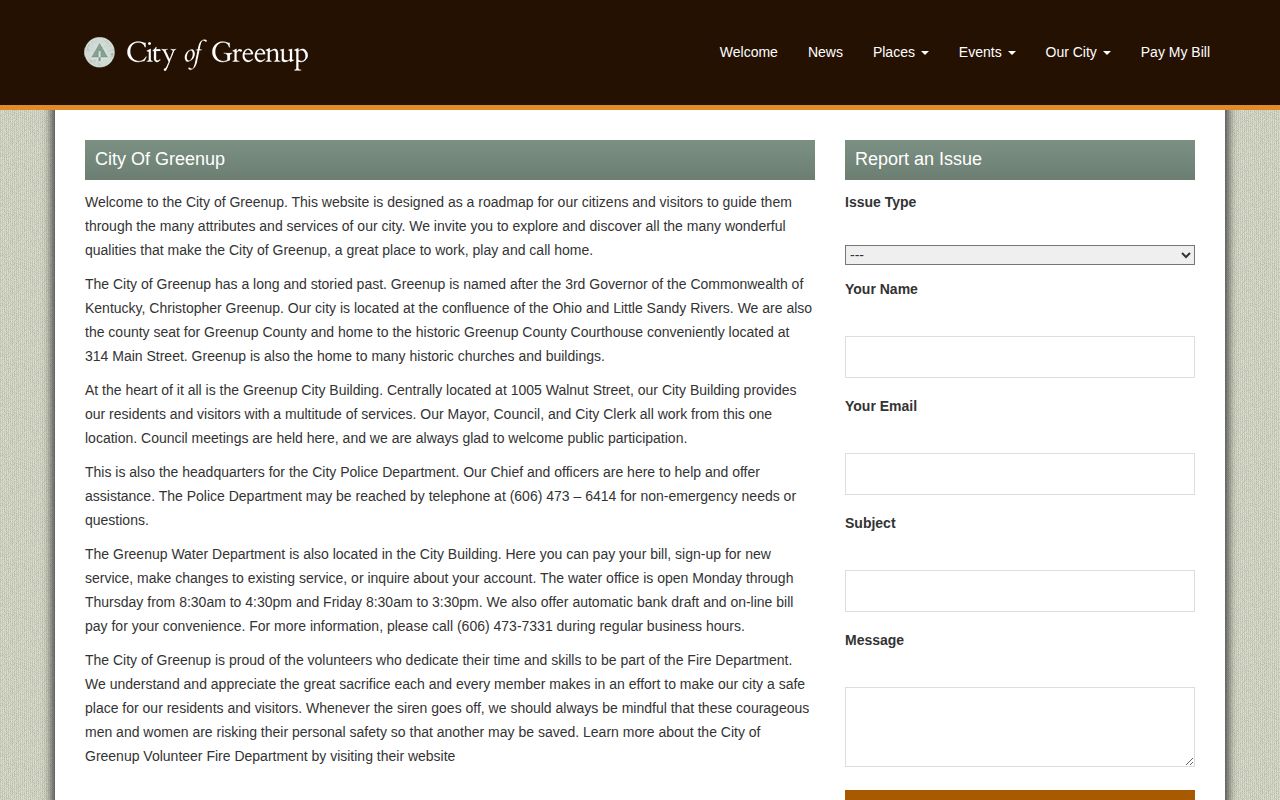Click the 'City Of Greenup' section heading
Image resolution: width=1280 pixels, height=800 pixels.
click(160, 159)
